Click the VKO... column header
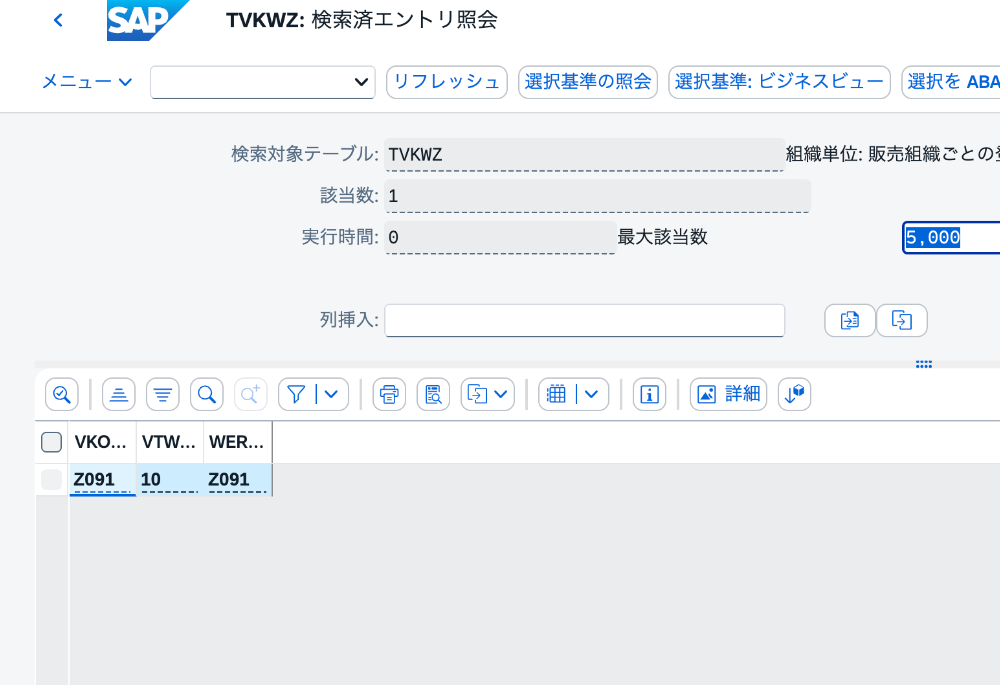This screenshot has height=685, width=1000. point(102,442)
